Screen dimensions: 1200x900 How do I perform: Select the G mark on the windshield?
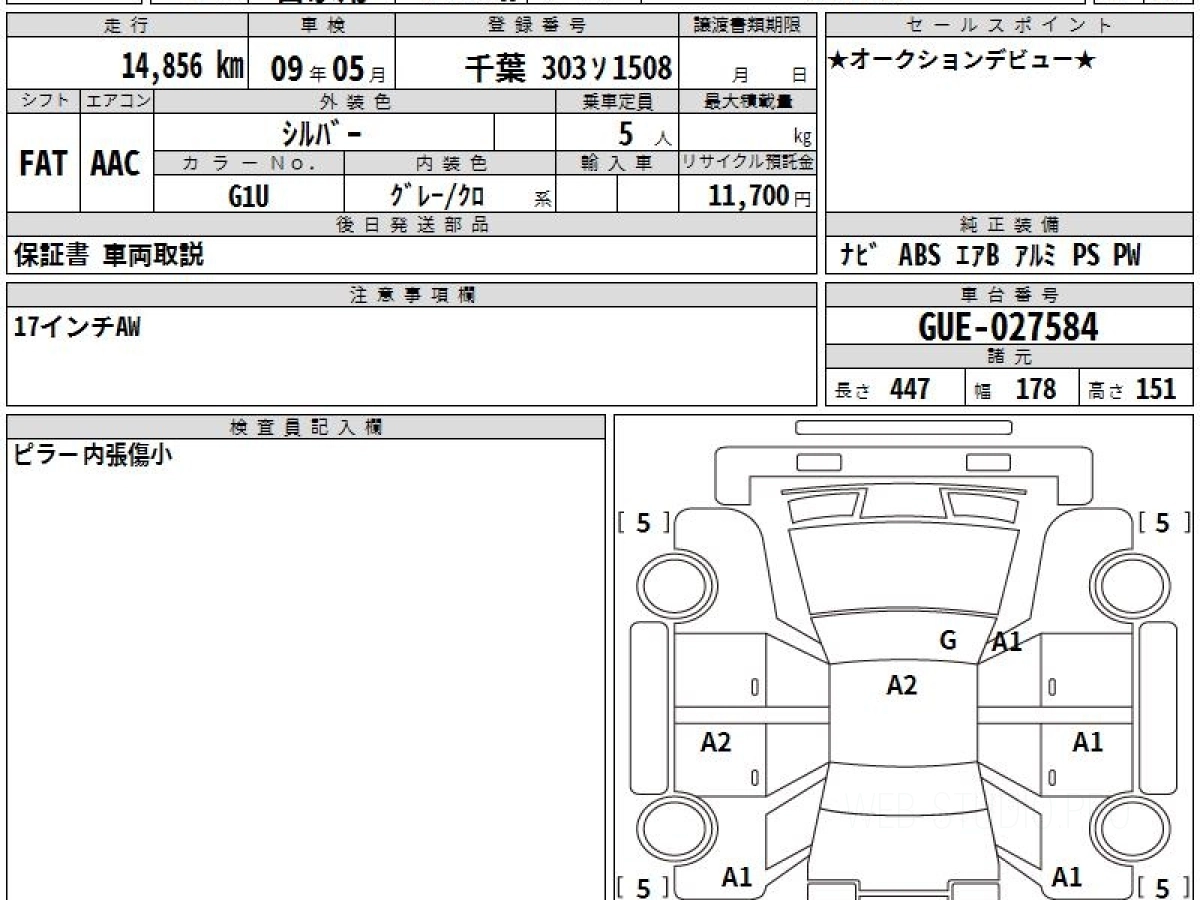(948, 641)
